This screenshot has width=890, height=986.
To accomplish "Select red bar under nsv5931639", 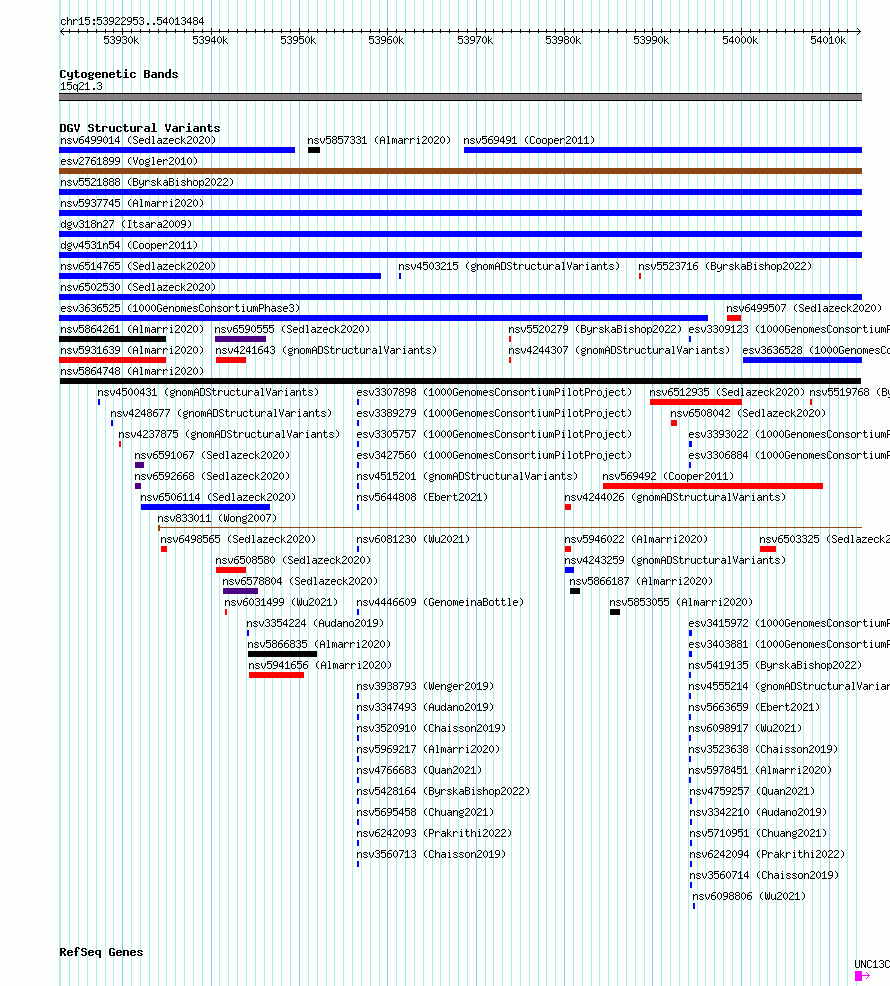I will pyautogui.click(x=113, y=360).
